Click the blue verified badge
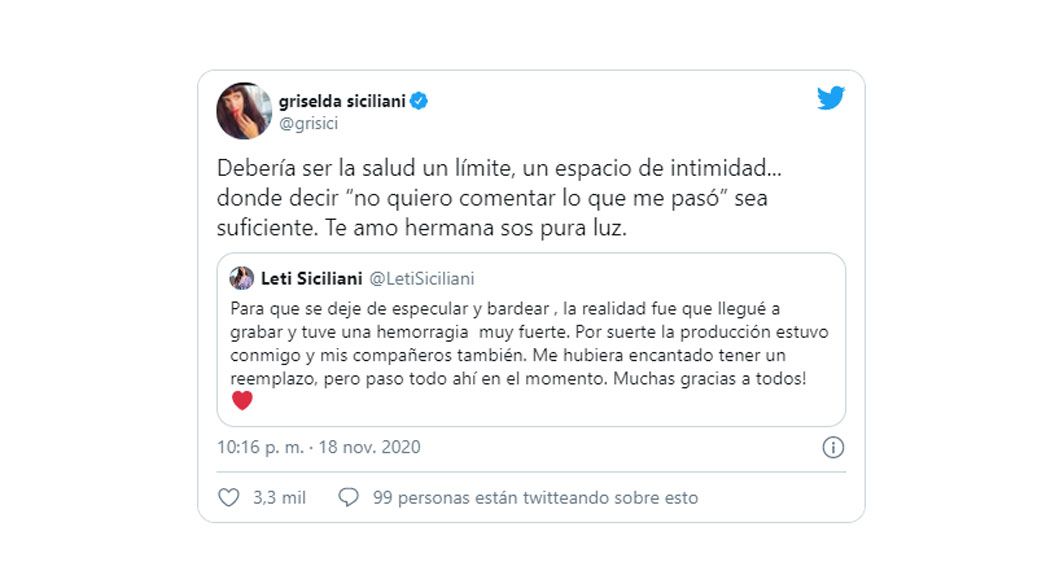This screenshot has width=1060, height=576. (420, 101)
